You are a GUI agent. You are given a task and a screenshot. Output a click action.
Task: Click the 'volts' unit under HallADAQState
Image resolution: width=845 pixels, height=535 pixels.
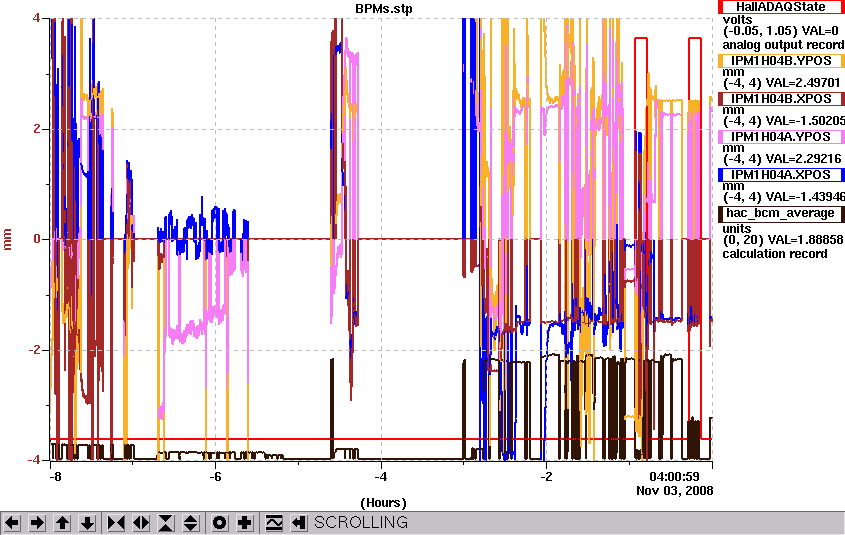tap(737, 20)
